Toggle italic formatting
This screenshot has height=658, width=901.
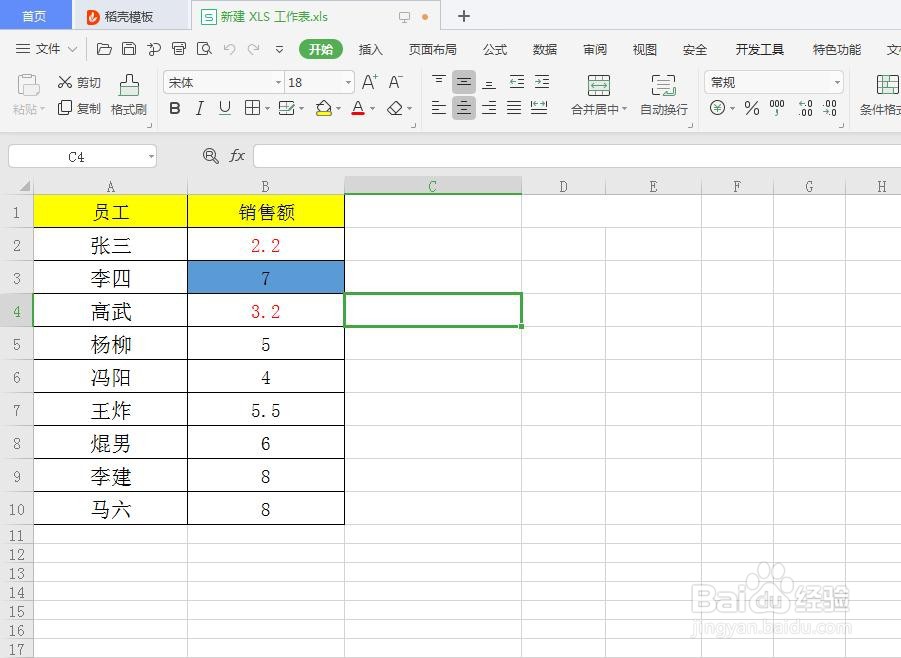(x=198, y=108)
